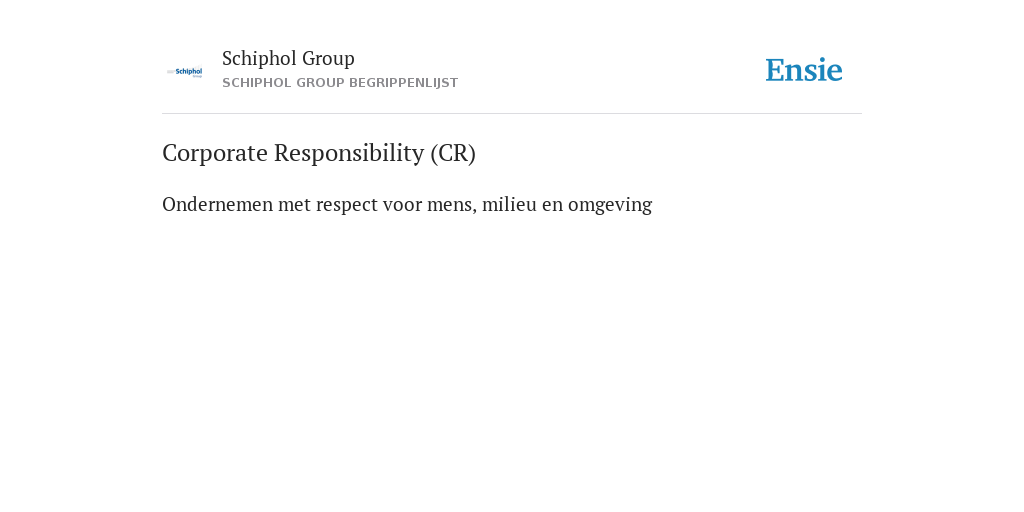Image resolution: width=1024 pixels, height=512 pixels.
Task: Click the word 'Responsibility' in the heading
Action: point(349,153)
